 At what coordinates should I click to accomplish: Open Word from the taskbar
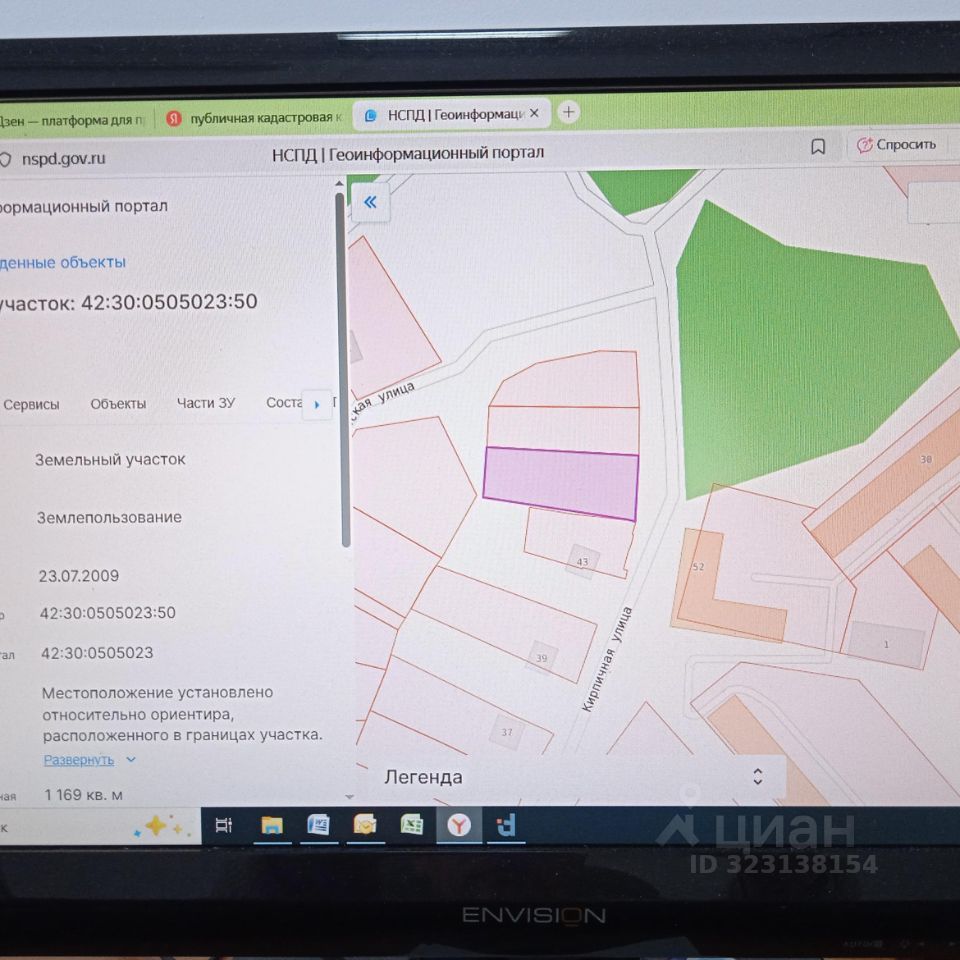tap(318, 825)
